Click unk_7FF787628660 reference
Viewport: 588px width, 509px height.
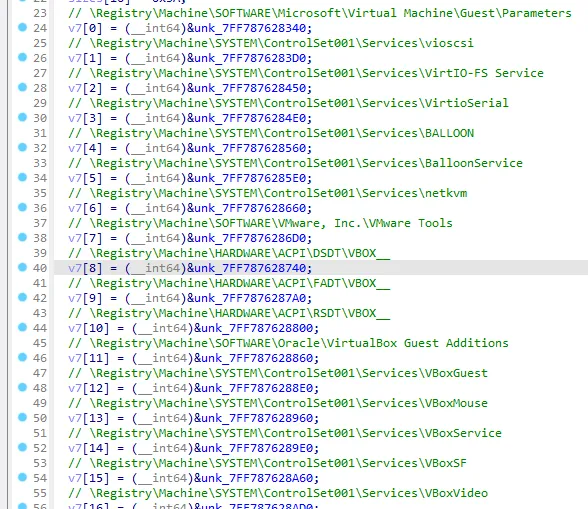click(x=250, y=208)
